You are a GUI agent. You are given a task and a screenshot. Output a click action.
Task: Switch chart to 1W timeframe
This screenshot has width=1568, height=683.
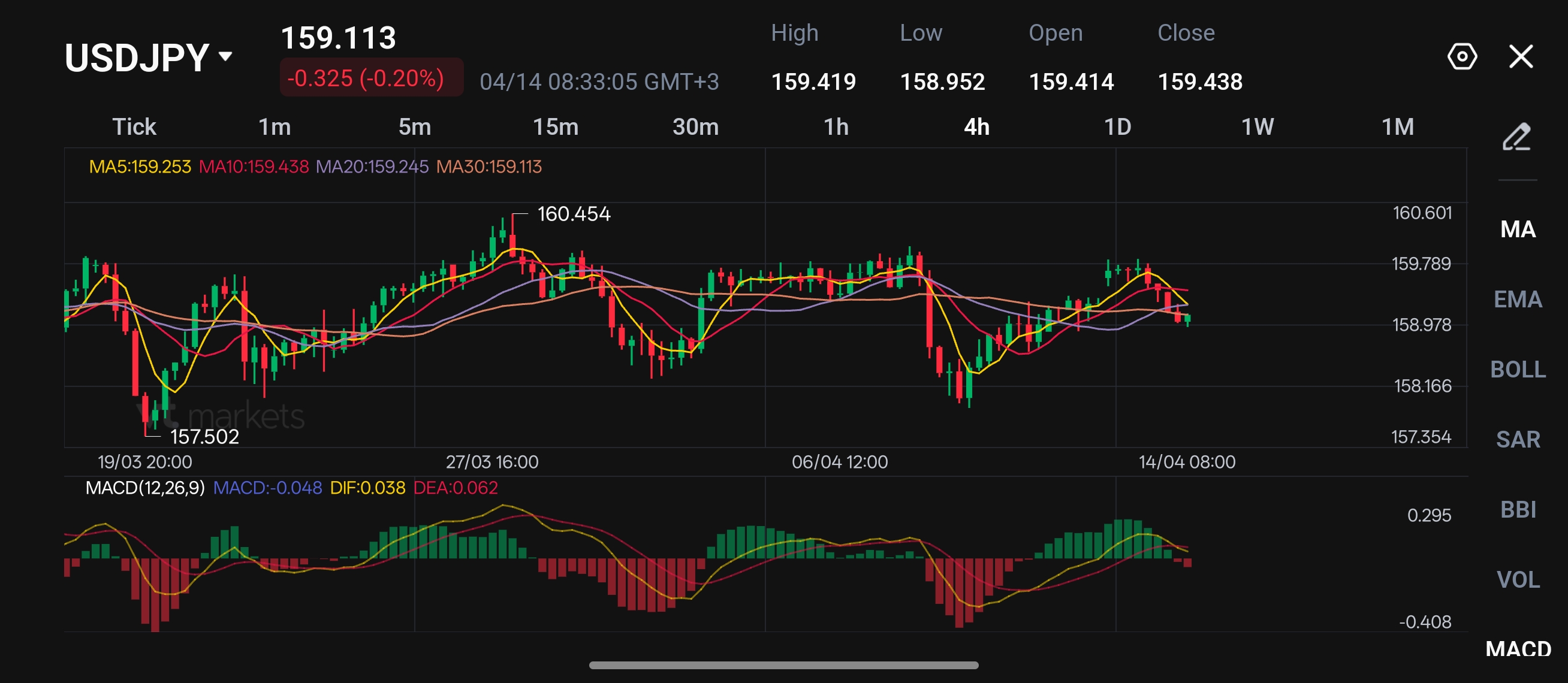click(1258, 127)
